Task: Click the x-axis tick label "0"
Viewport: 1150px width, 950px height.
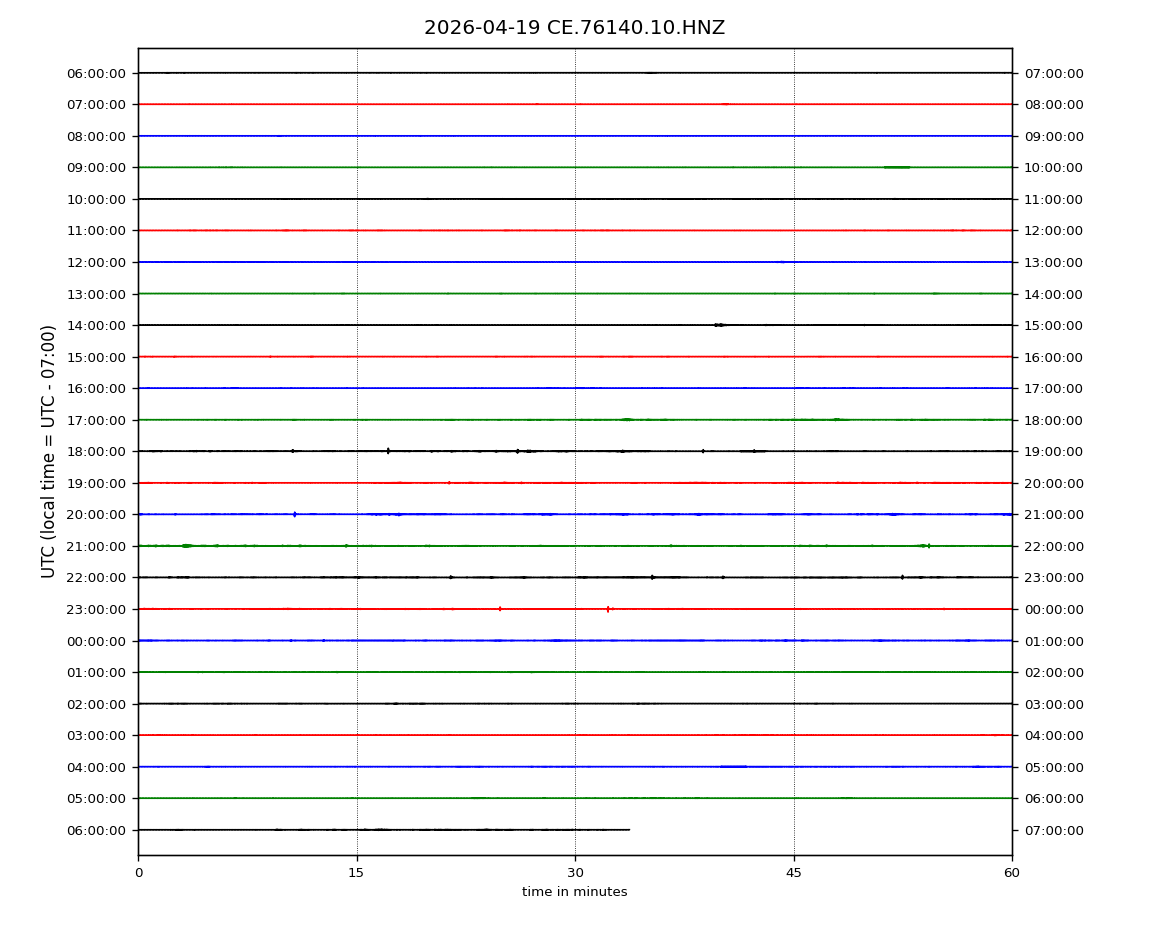Action: click(138, 873)
